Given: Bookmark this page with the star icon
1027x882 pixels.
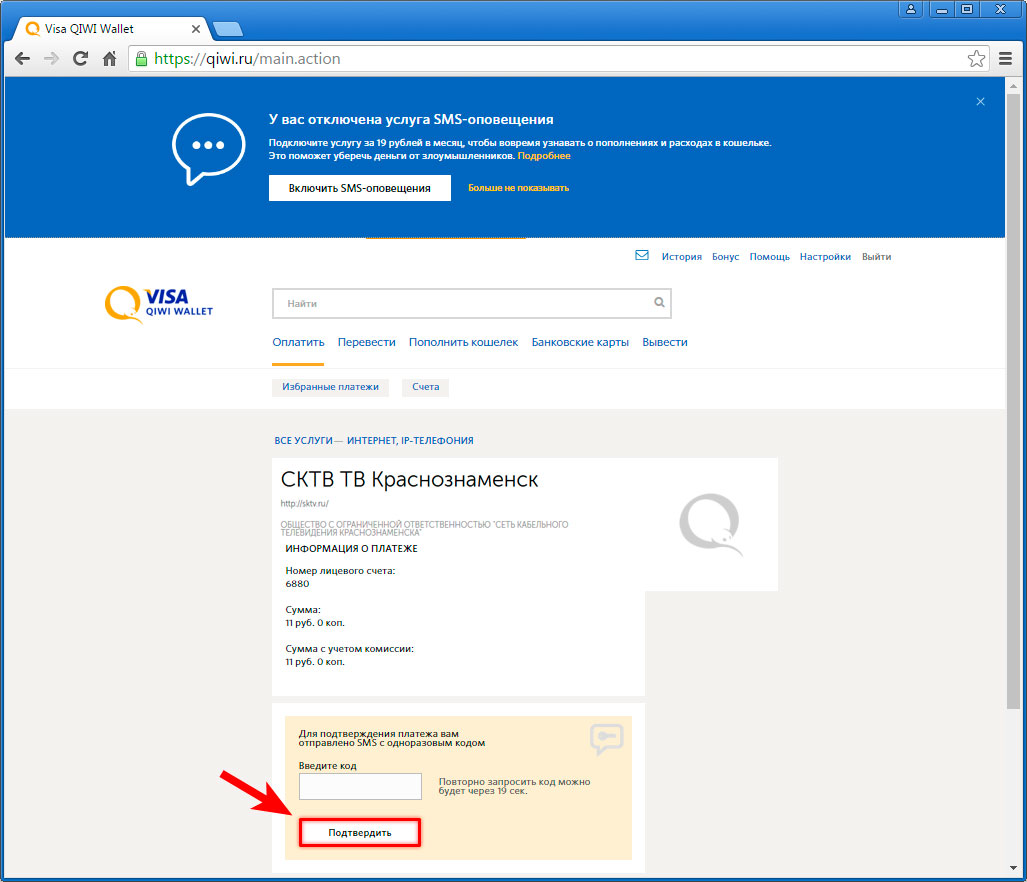Looking at the screenshot, I should tap(976, 59).
